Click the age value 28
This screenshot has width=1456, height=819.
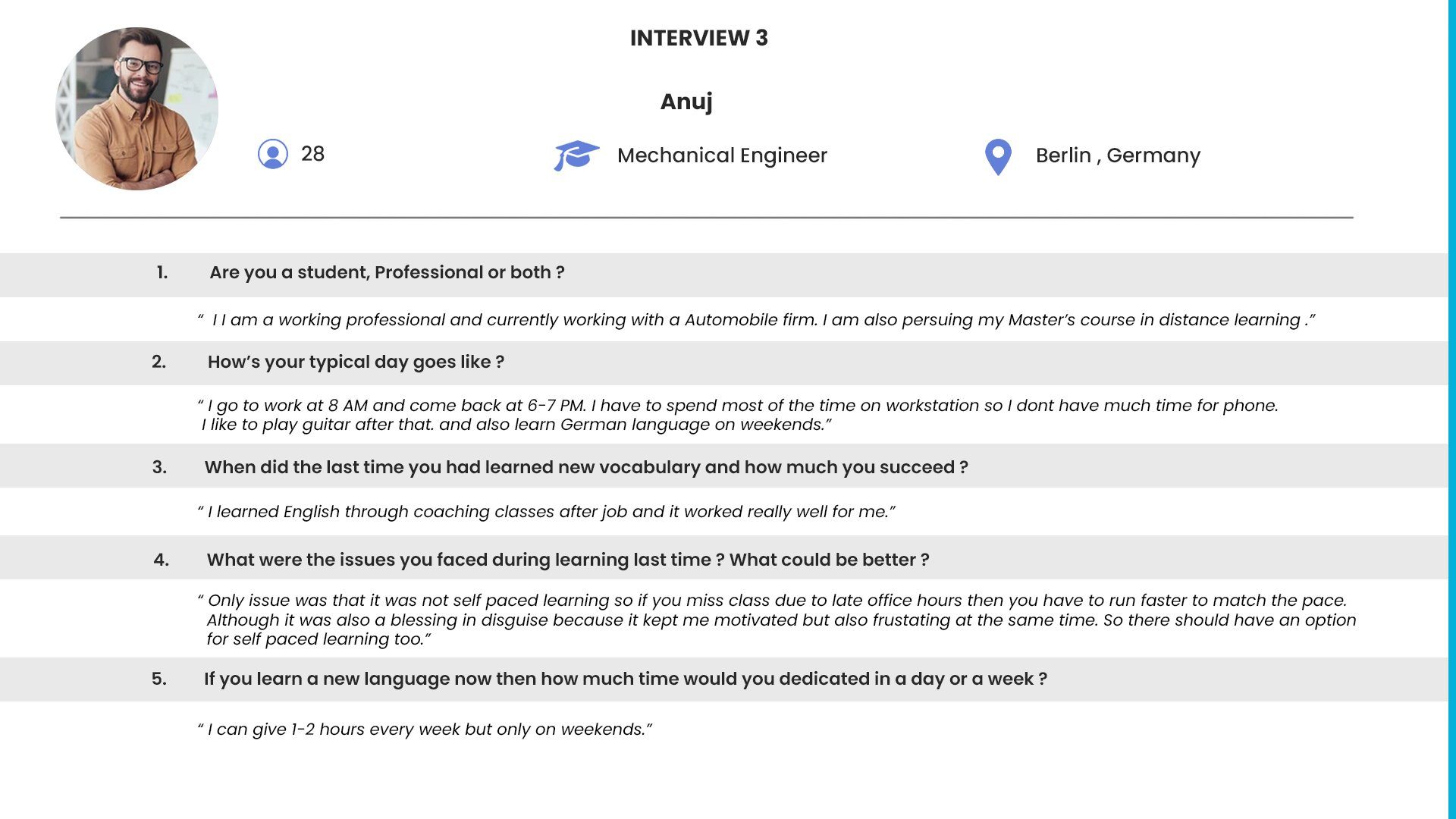[x=312, y=154]
